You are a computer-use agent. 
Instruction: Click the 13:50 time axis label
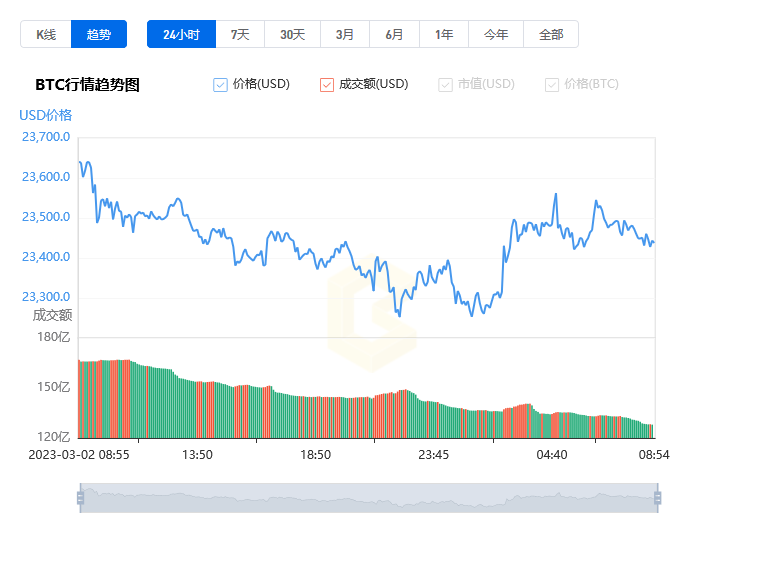point(197,455)
